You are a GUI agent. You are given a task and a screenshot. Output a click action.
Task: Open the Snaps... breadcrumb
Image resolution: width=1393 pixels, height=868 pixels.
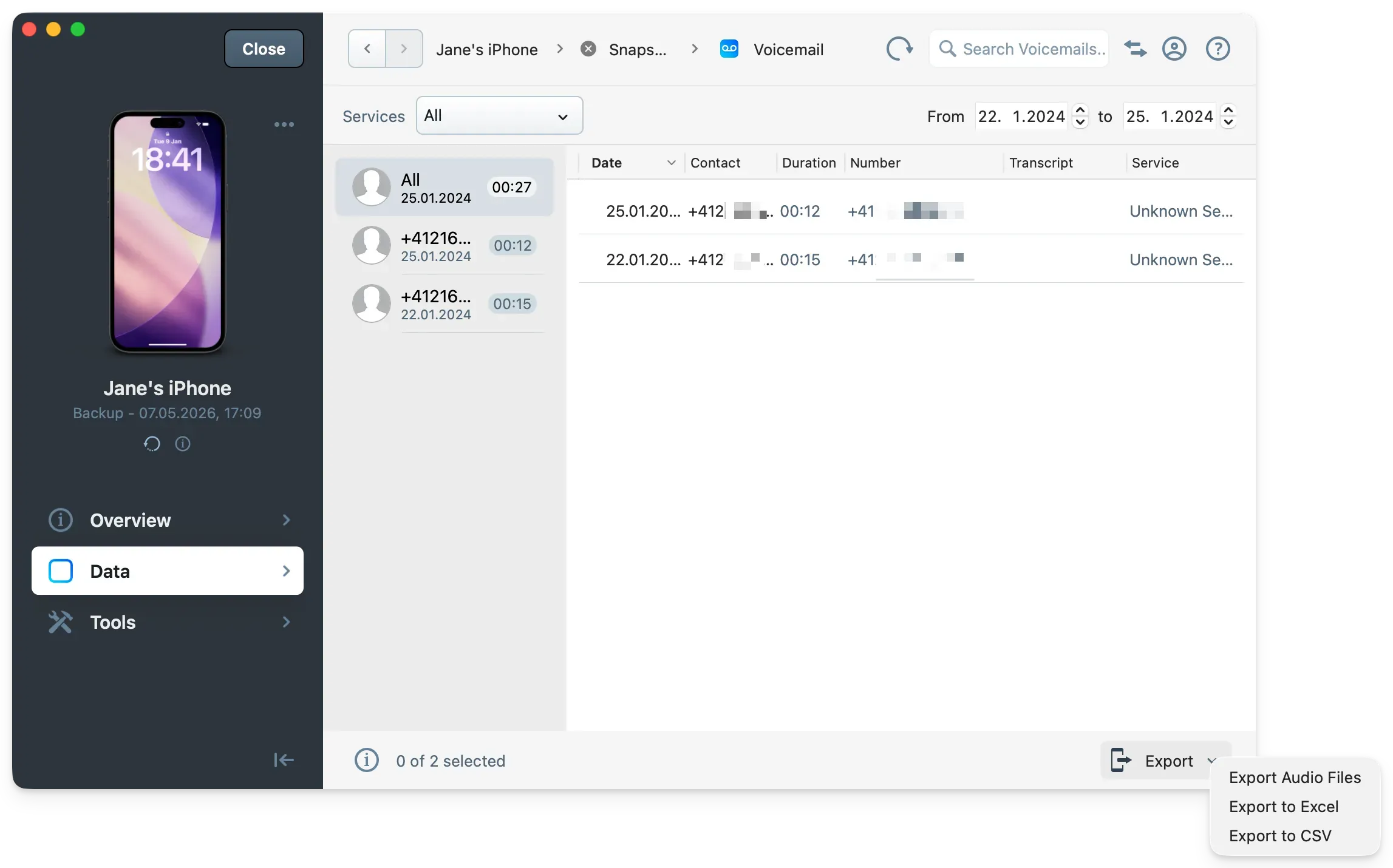tap(638, 49)
